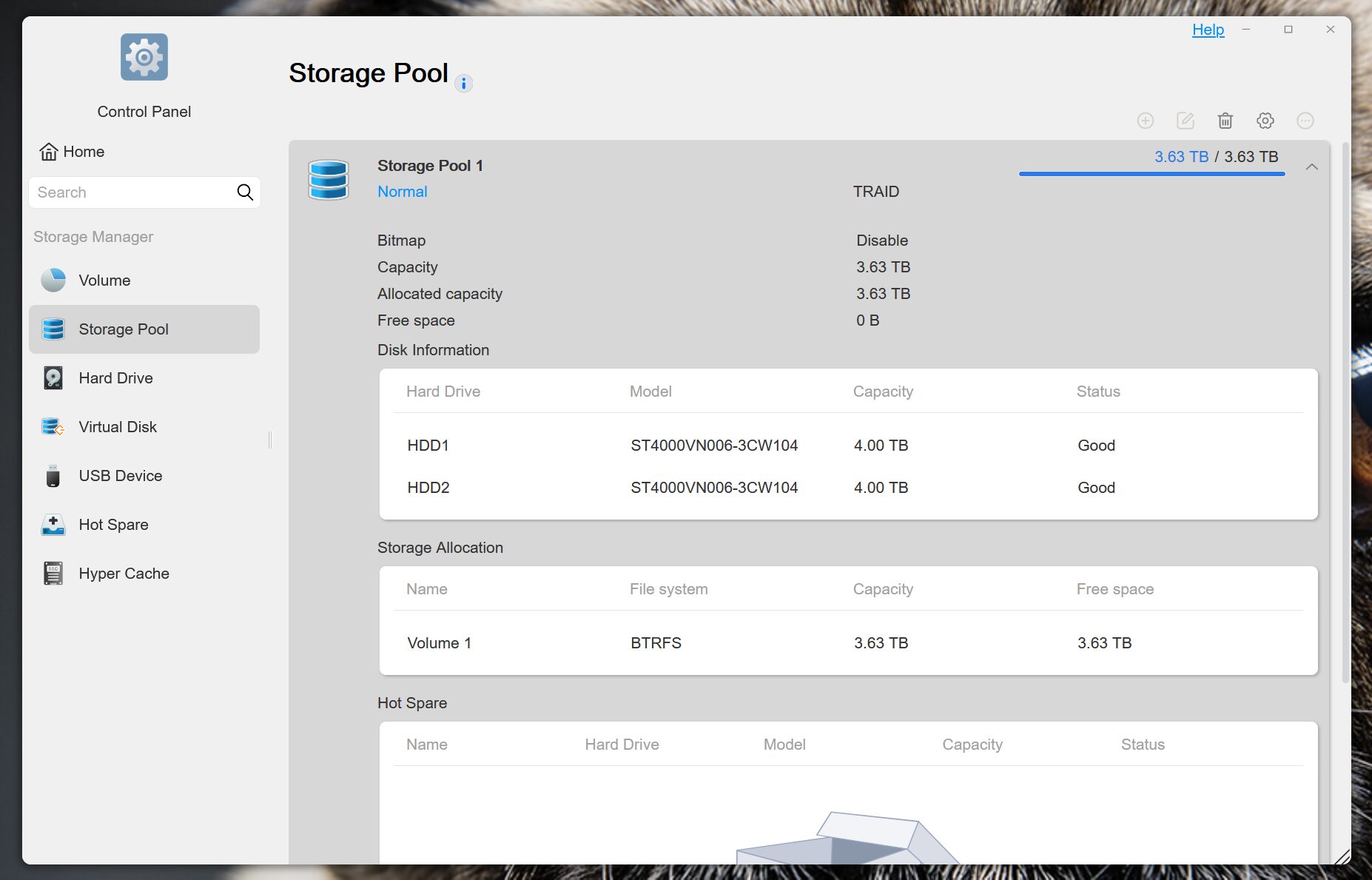Click the add storage pool plus icon
1372x880 pixels.
pos(1145,121)
